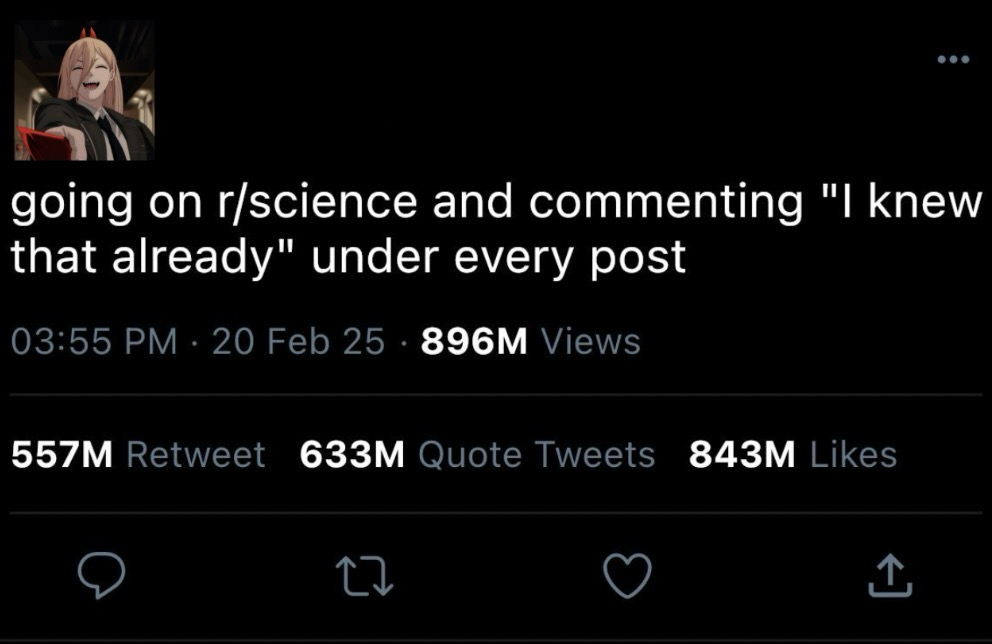Viewport: 992px width, 644px height.
Task: Click the Likes label word
Action: coord(852,455)
